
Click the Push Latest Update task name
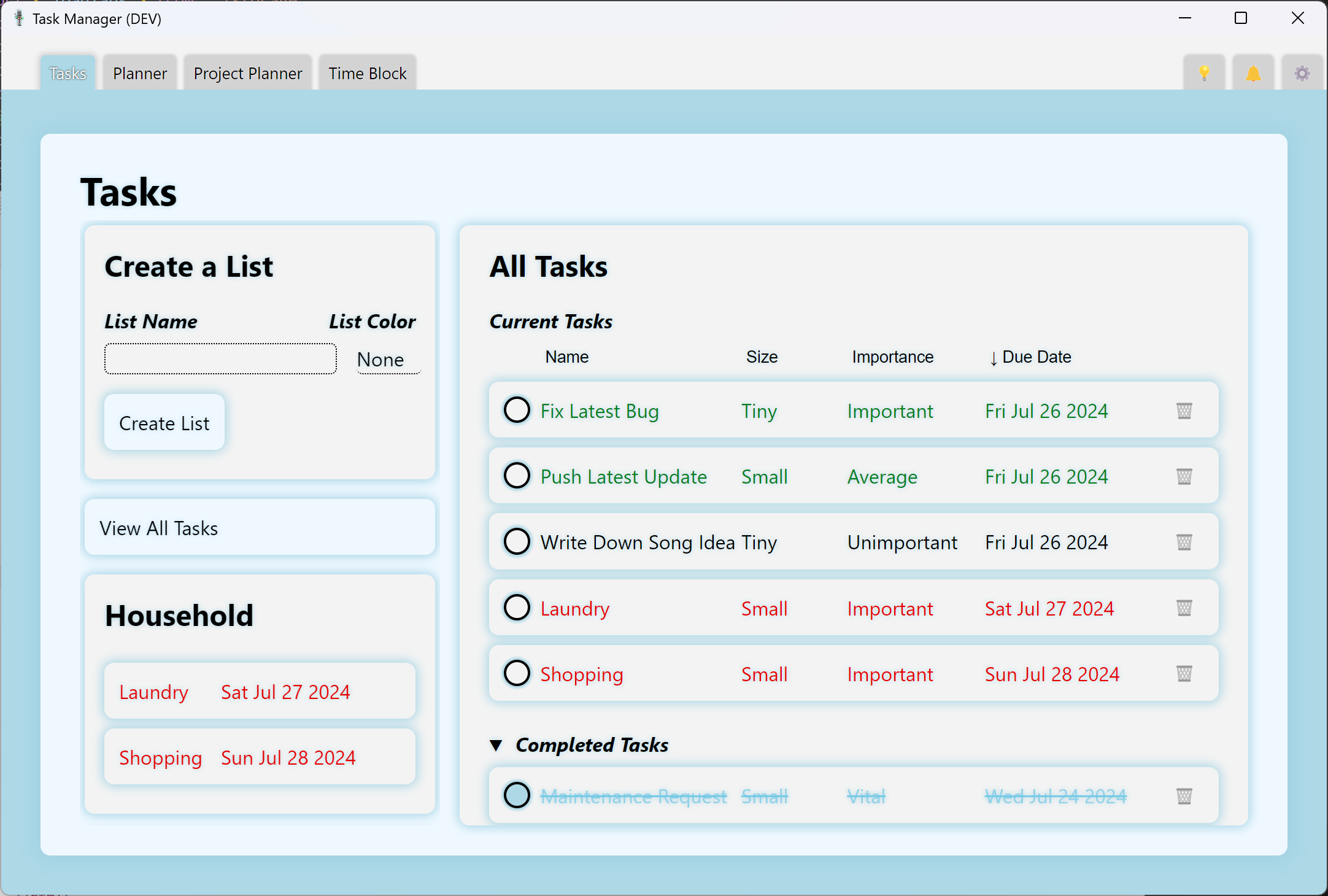pos(623,477)
